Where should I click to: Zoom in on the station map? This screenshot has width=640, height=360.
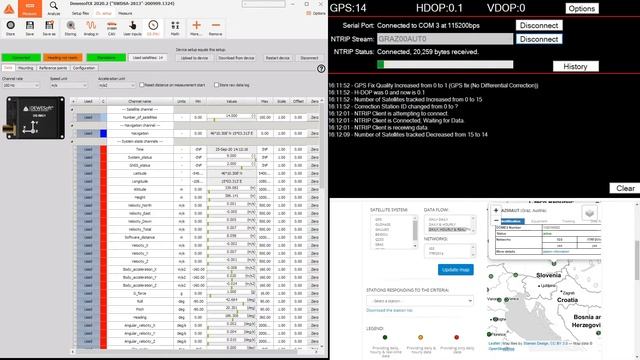click(496, 210)
